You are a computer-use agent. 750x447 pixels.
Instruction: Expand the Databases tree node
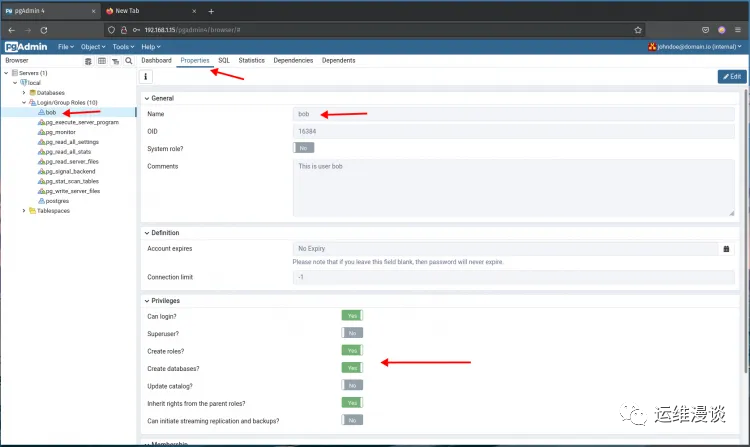coord(23,93)
